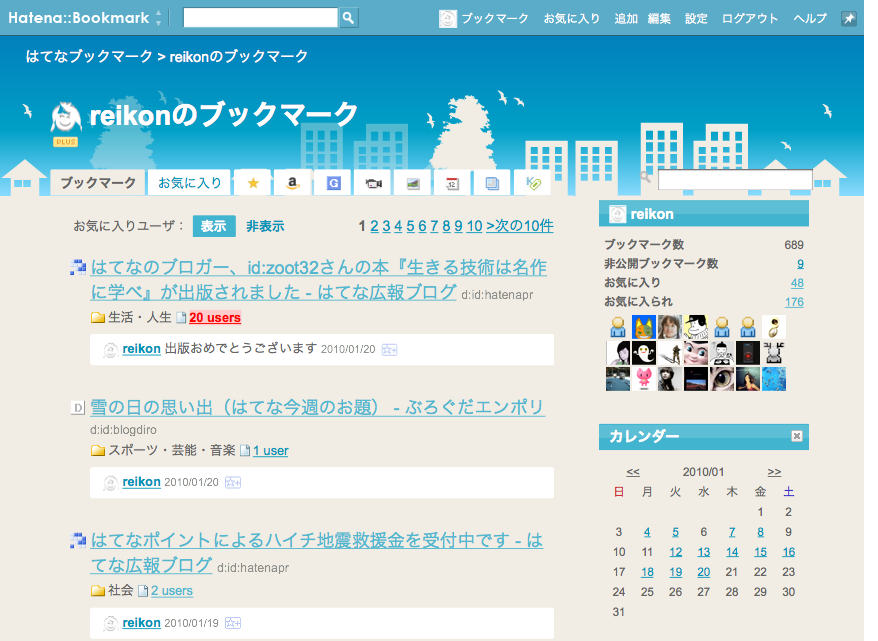Open the Google tab icon
Image resolution: width=878 pixels, height=641 pixels.
coord(333,183)
